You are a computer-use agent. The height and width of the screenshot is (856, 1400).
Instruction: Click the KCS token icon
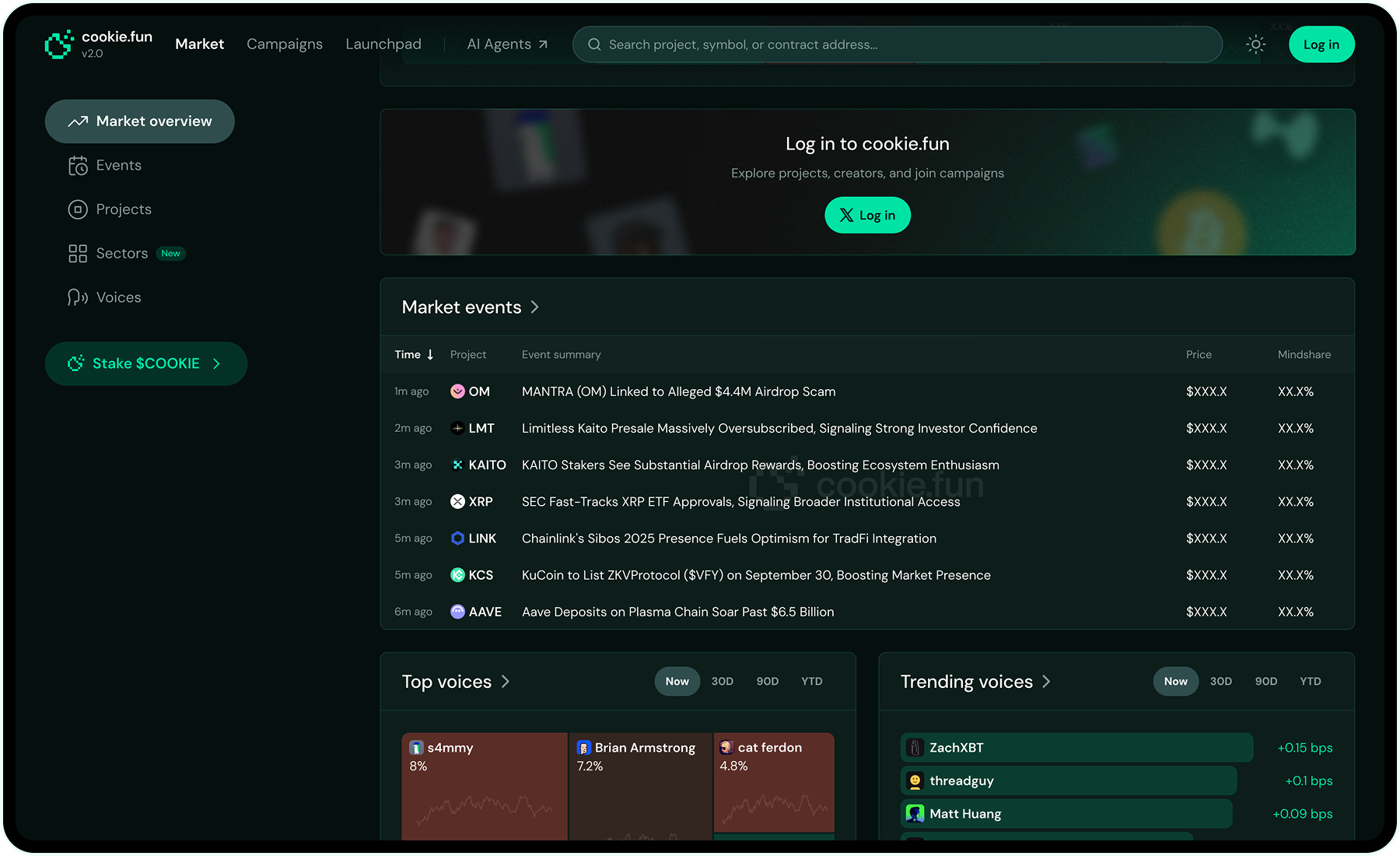457,575
